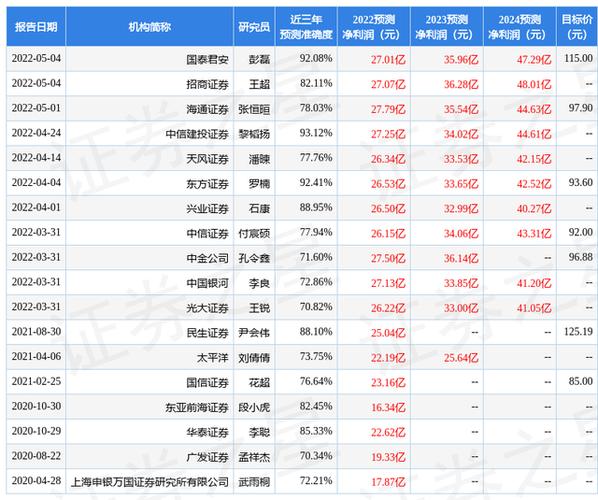The image size is (598, 500).
Task: Click the 92.08% accuracy value
Action: (316, 58)
